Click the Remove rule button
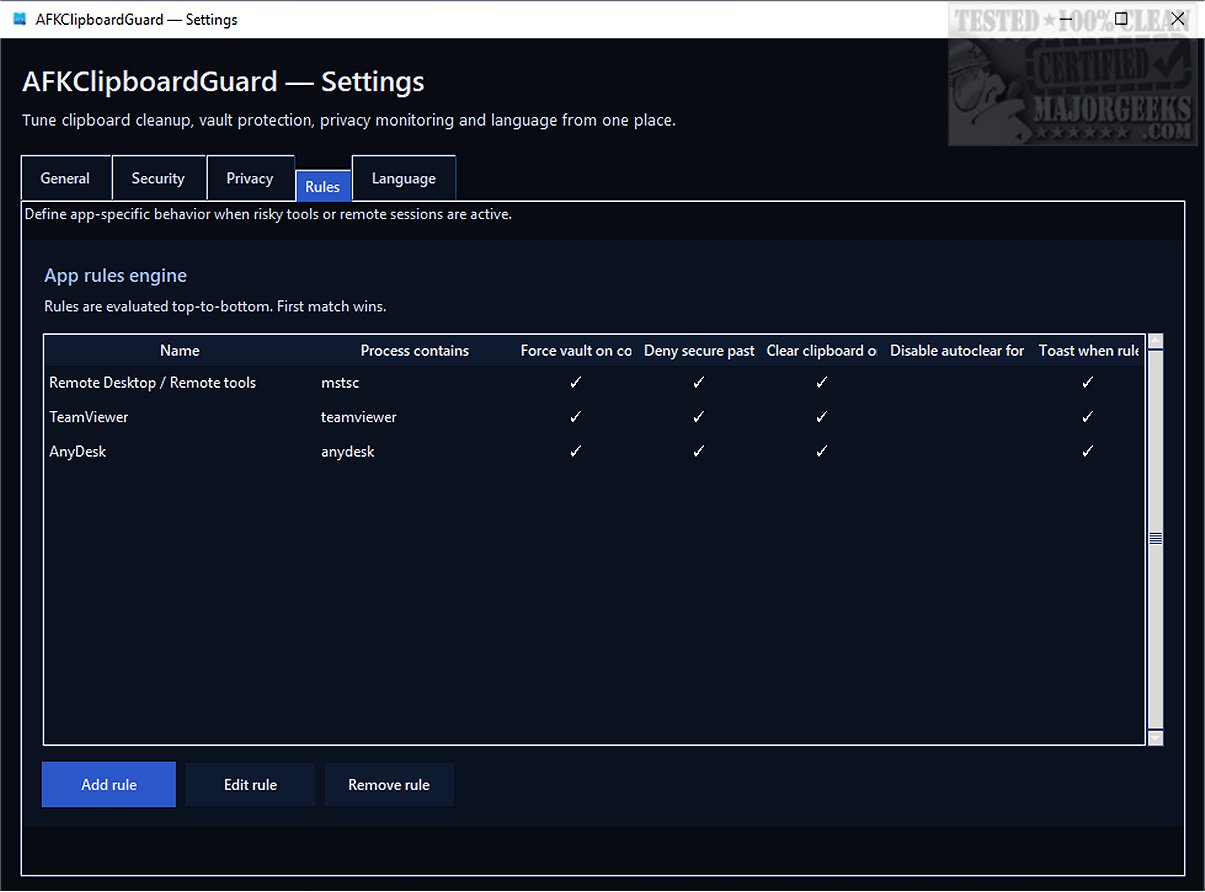 pos(389,785)
